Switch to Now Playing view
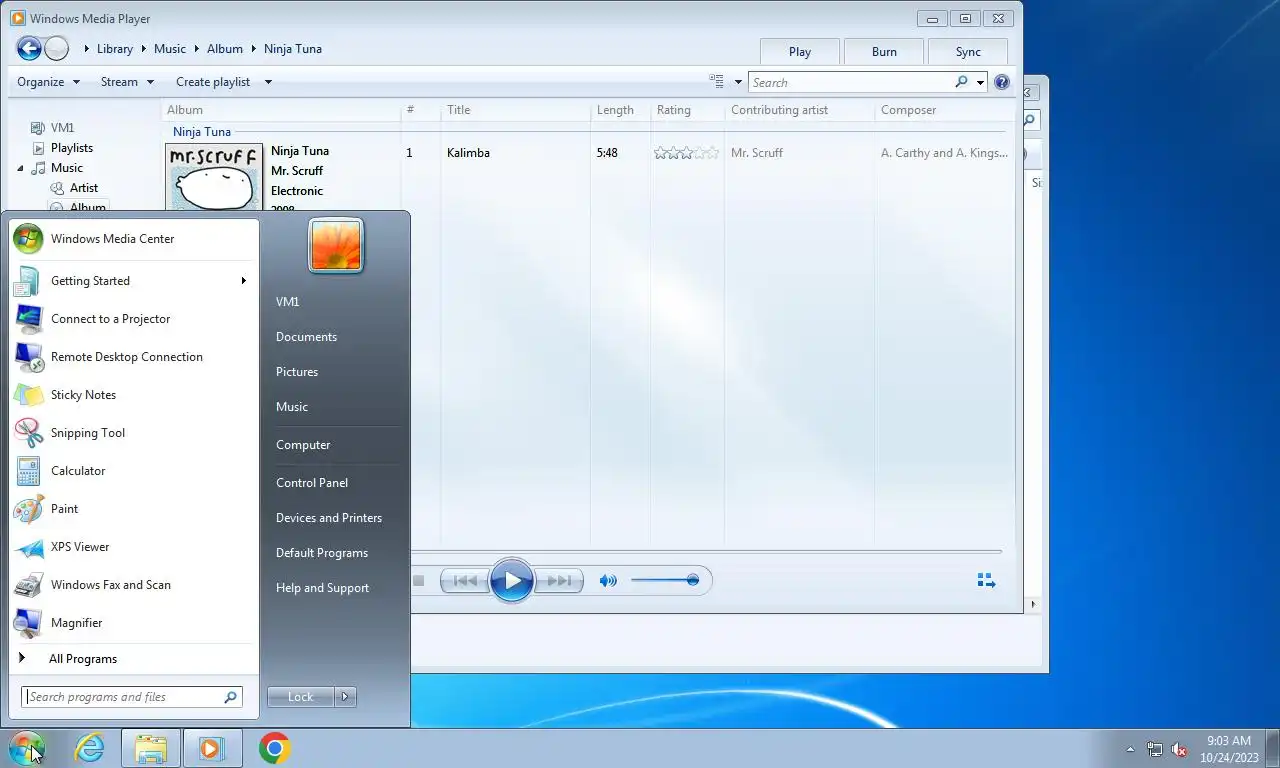Viewport: 1280px width, 768px height. click(x=986, y=581)
